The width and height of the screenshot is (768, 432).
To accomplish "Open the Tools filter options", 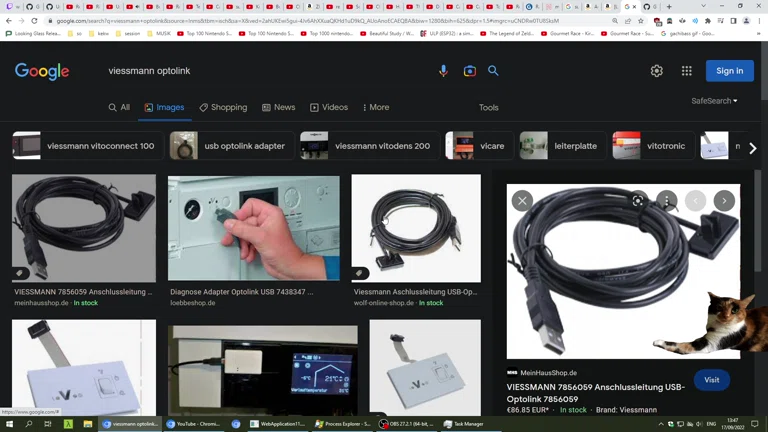I will coord(488,107).
